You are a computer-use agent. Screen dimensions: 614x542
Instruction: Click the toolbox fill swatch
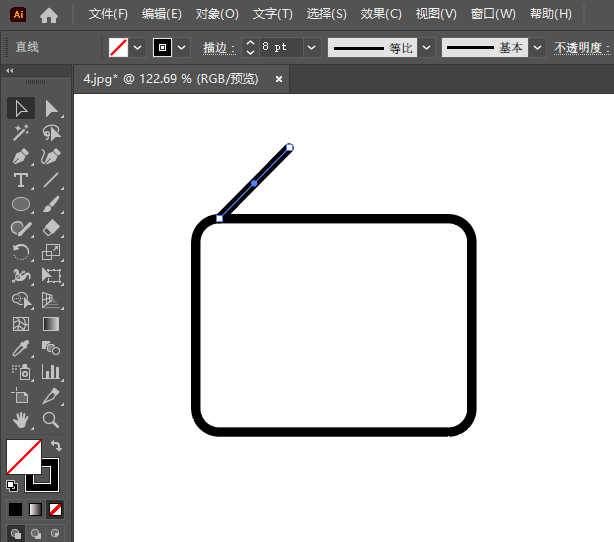pyautogui.click(x=23, y=457)
